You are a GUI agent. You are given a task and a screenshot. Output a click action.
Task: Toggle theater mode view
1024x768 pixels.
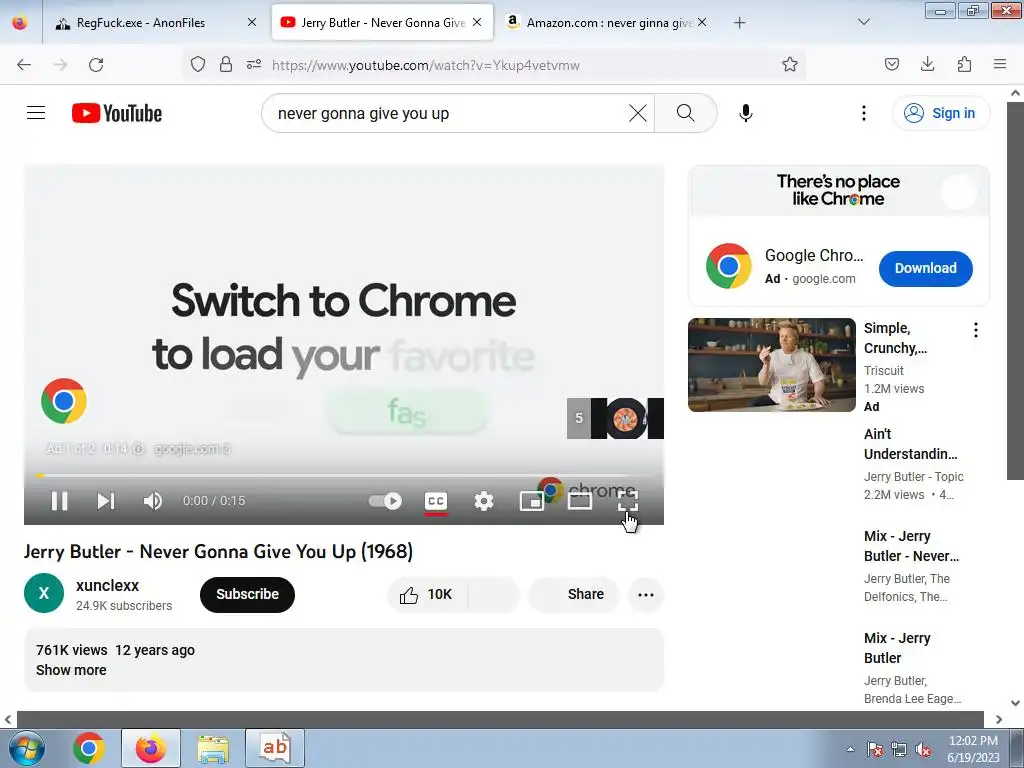pyautogui.click(x=580, y=501)
